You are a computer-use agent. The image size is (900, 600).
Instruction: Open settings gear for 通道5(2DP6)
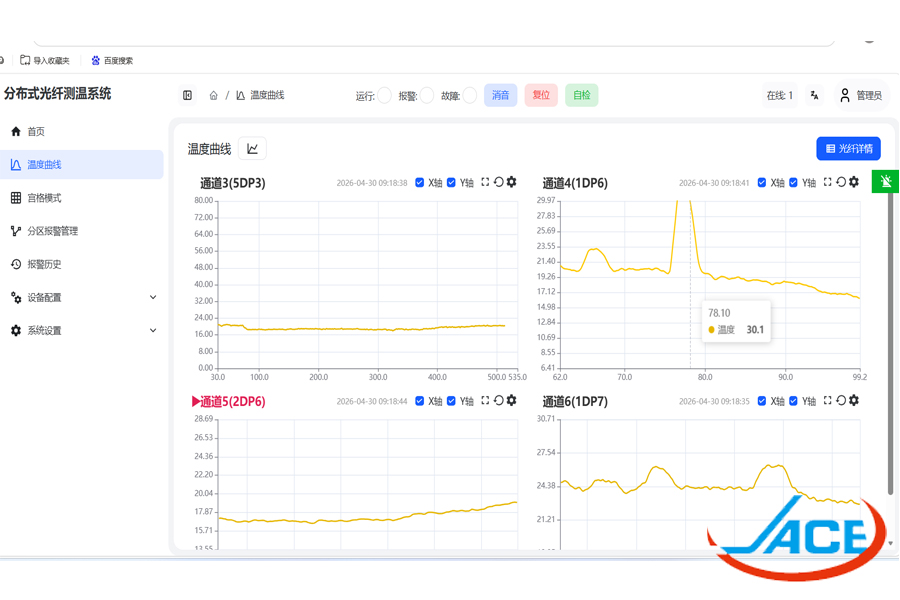coord(511,400)
